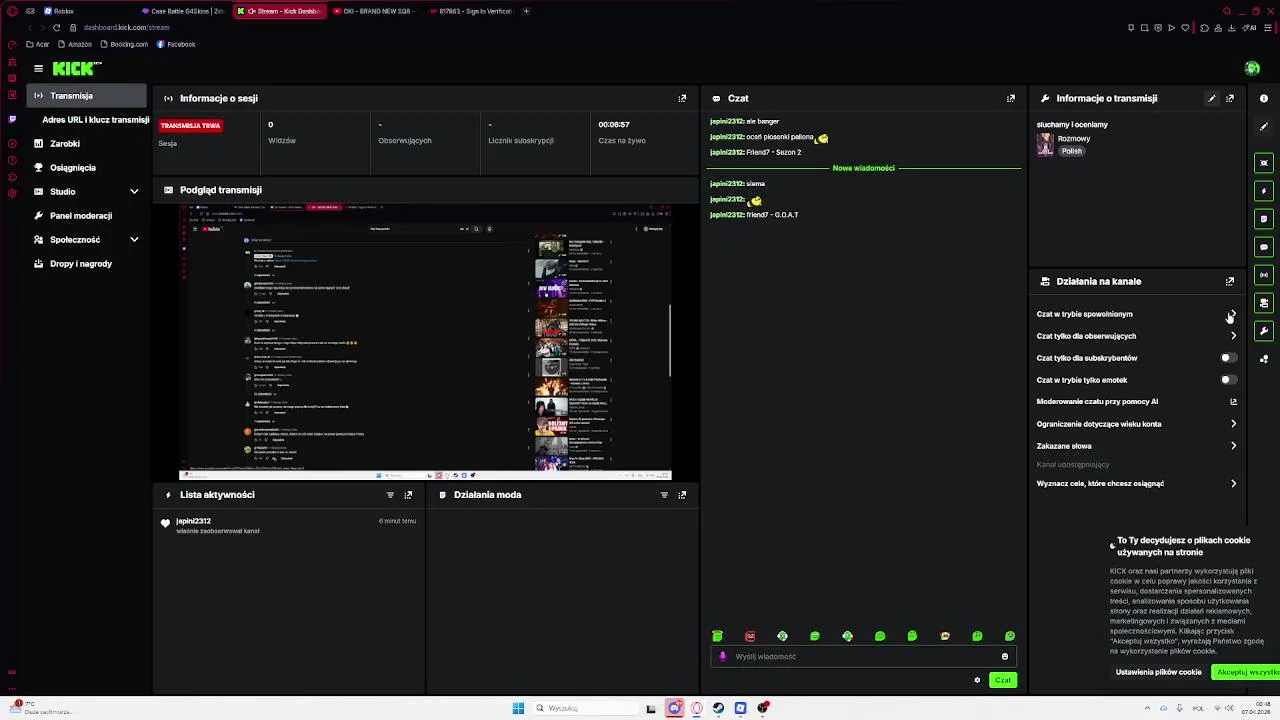1280x720 pixels.
Task: Expand Czat tylko dla obserwujących option
Action: click(1233, 336)
